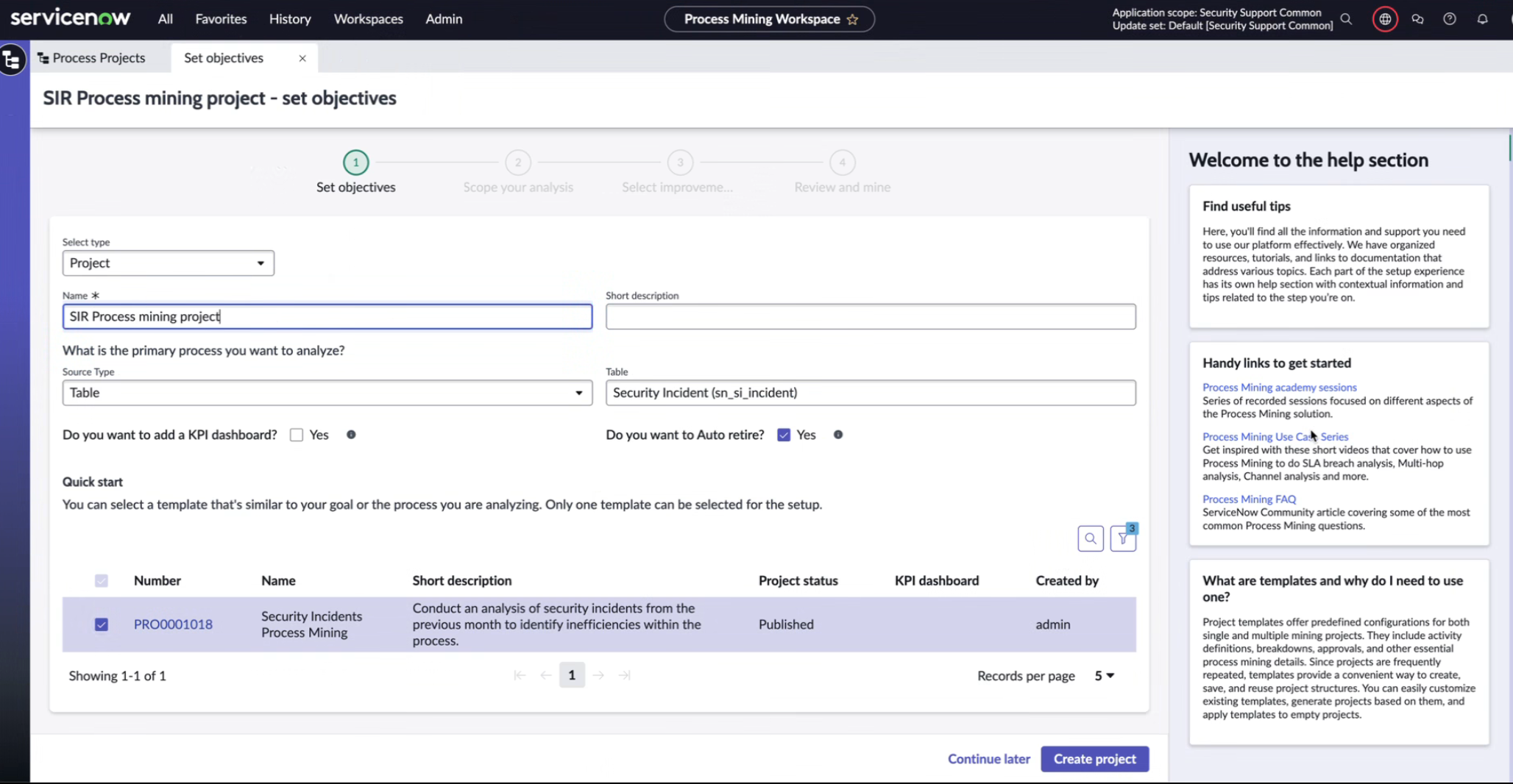Open the globe scope selector icon

(1385, 19)
